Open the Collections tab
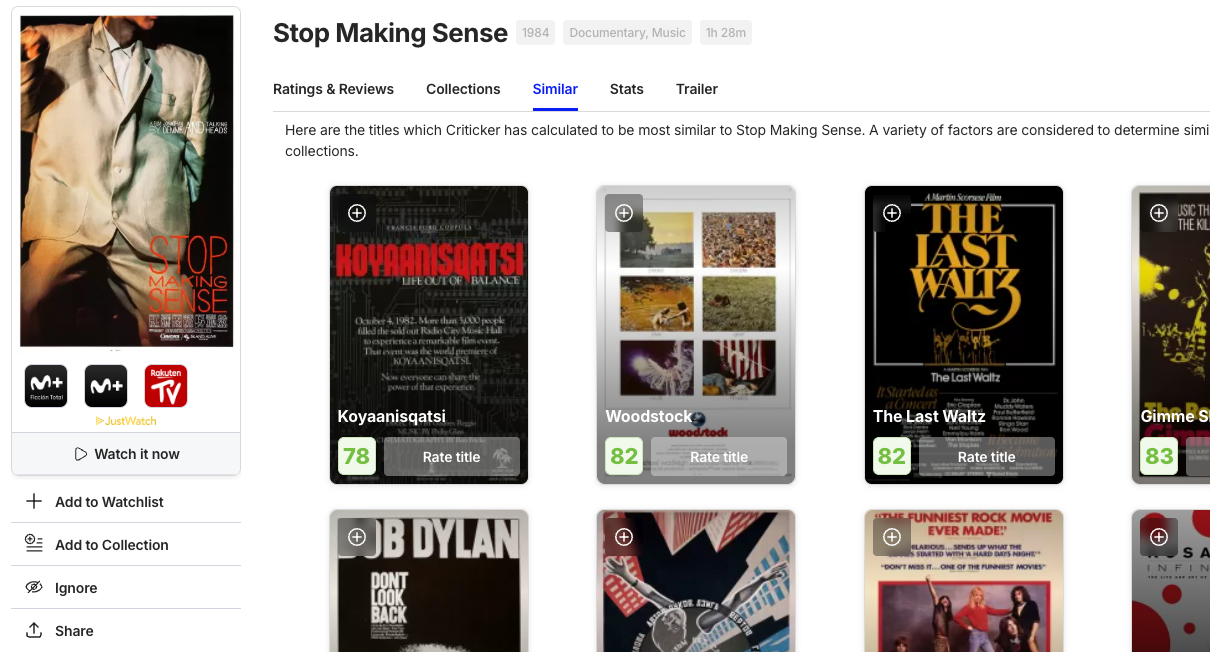The height and width of the screenshot is (652, 1210). [463, 89]
